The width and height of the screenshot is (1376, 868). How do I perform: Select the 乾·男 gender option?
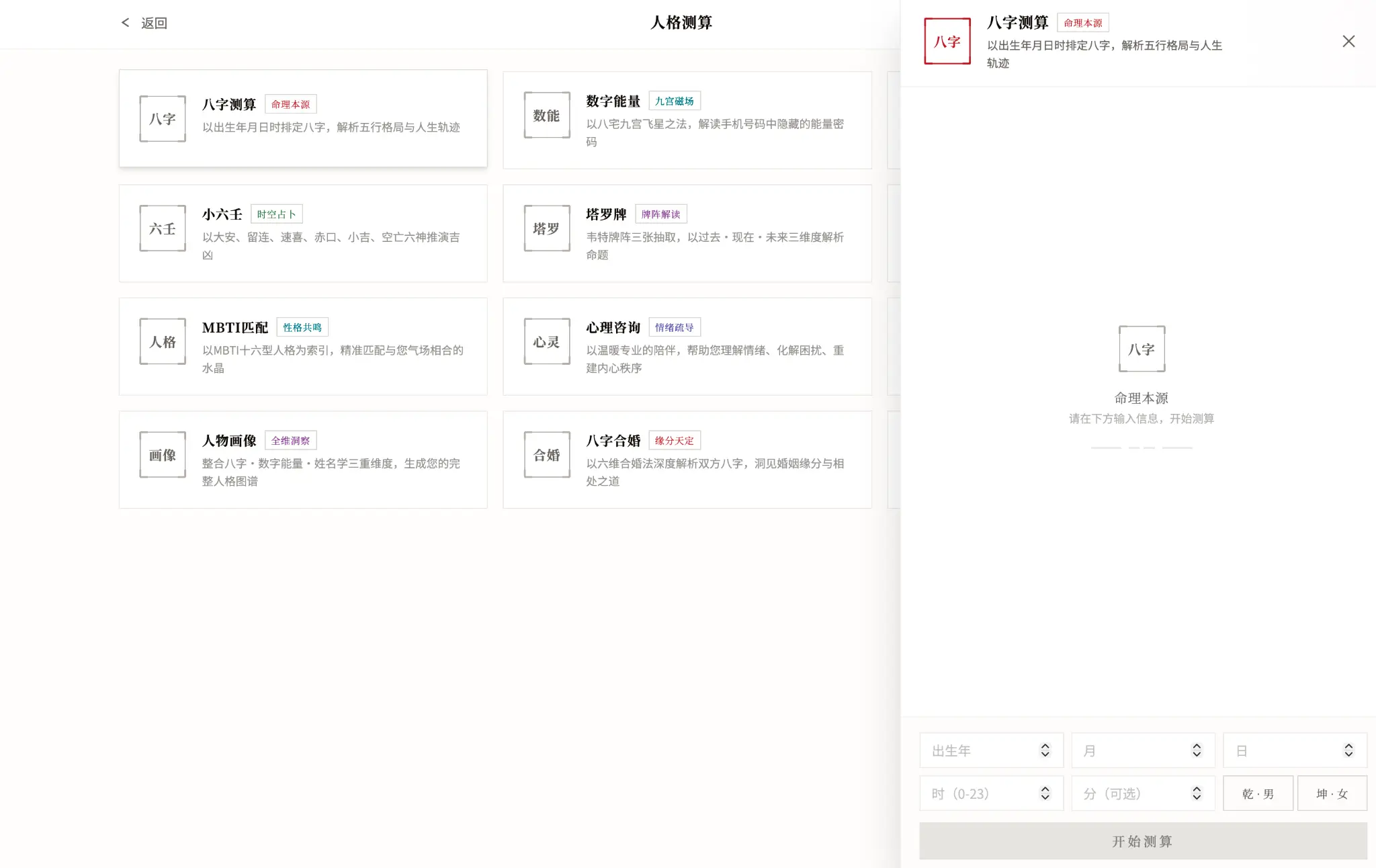pos(1258,793)
